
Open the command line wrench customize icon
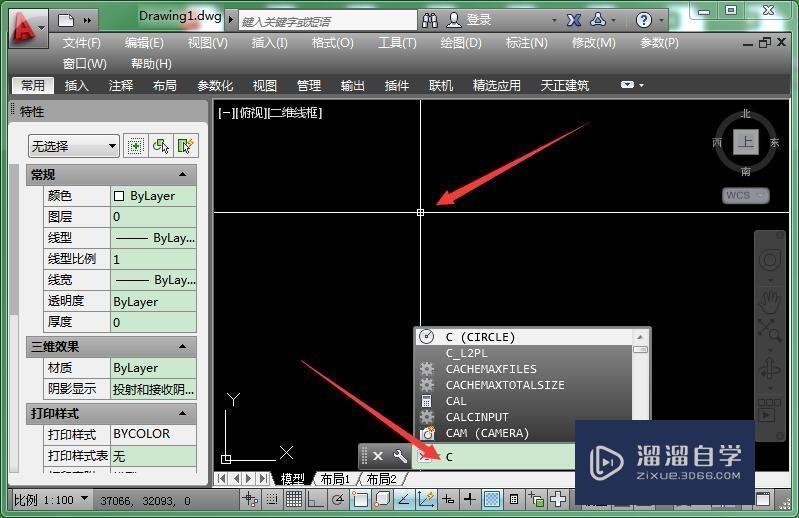click(401, 456)
